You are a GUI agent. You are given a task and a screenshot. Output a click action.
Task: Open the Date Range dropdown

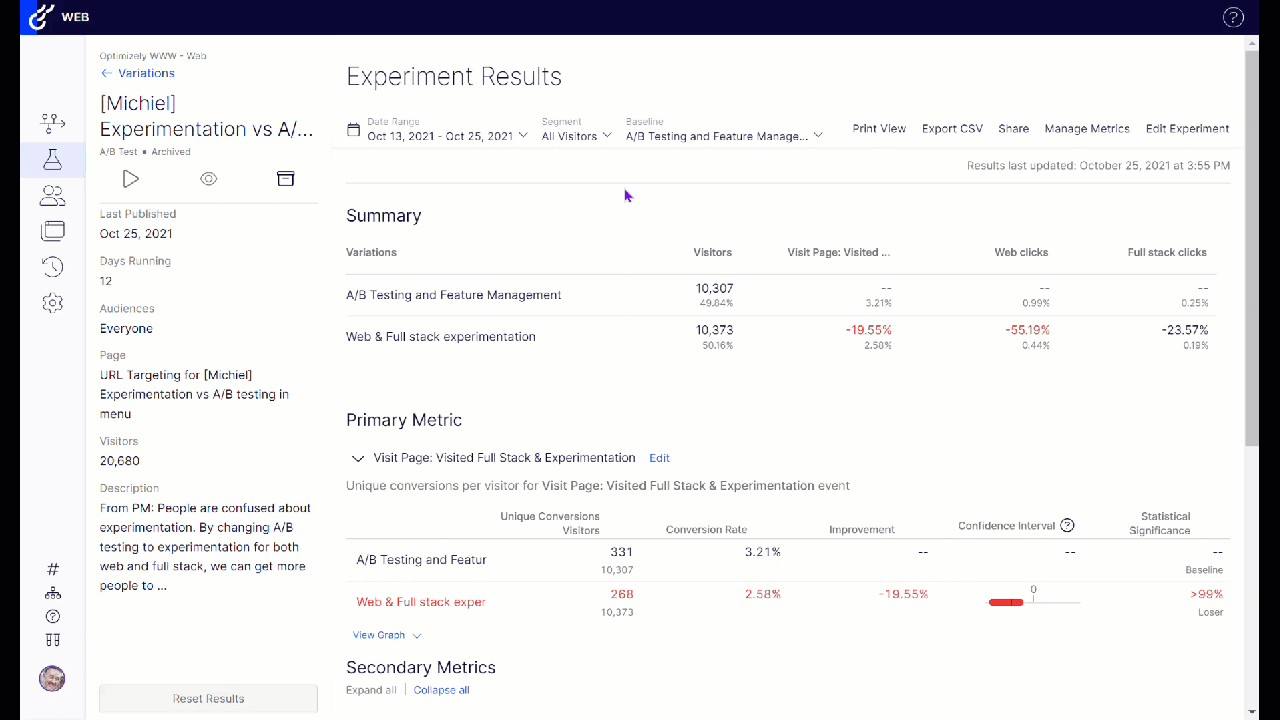[447, 135]
